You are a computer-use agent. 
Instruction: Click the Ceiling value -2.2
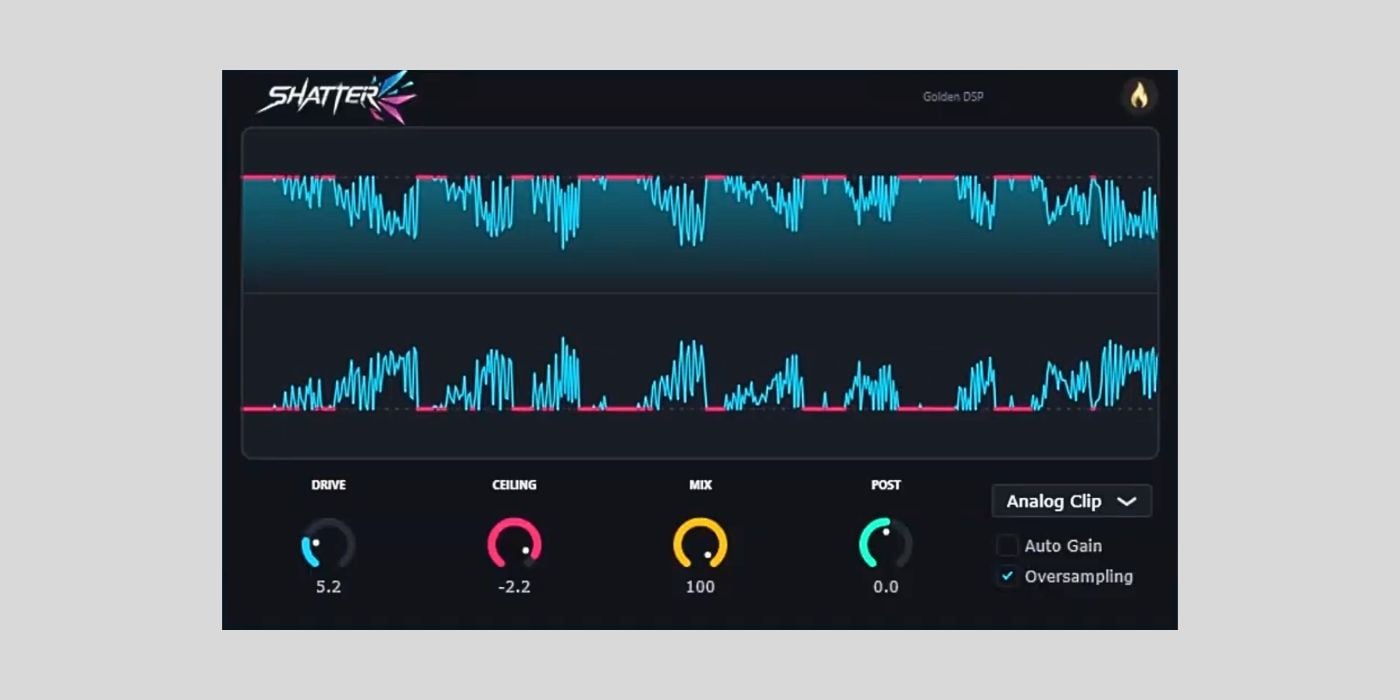pos(514,587)
